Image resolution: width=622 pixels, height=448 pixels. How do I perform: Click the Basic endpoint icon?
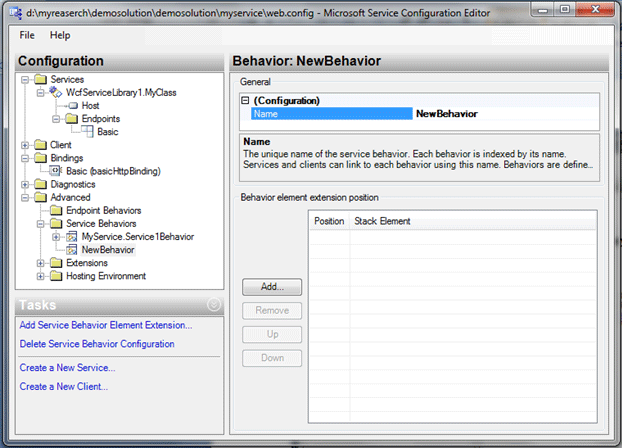[x=87, y=131]
